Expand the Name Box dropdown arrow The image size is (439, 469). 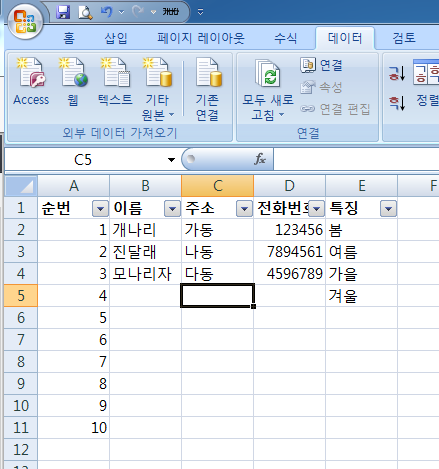(171, 160)
